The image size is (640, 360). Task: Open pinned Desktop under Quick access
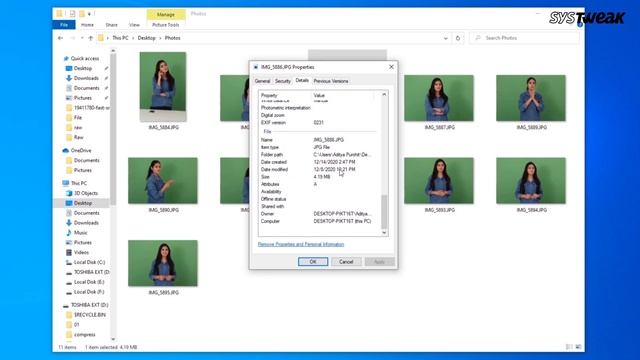pyautogui.click(x=82, y=68)
